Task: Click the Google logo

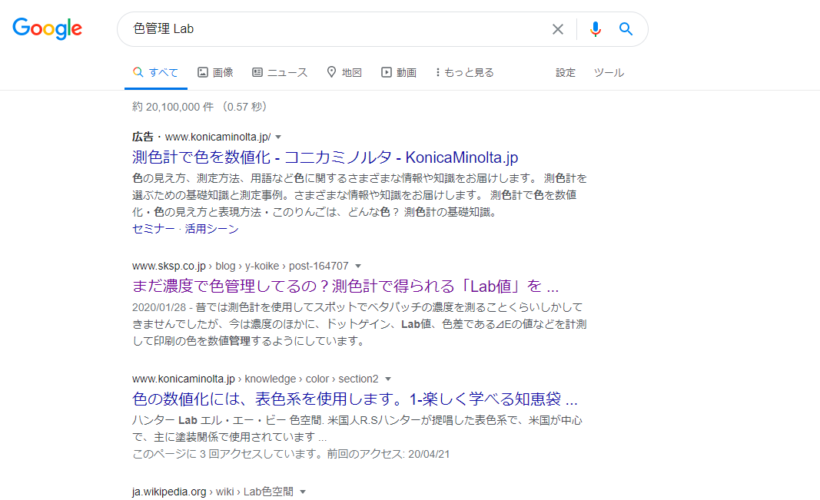Action: tap(47, 29)
